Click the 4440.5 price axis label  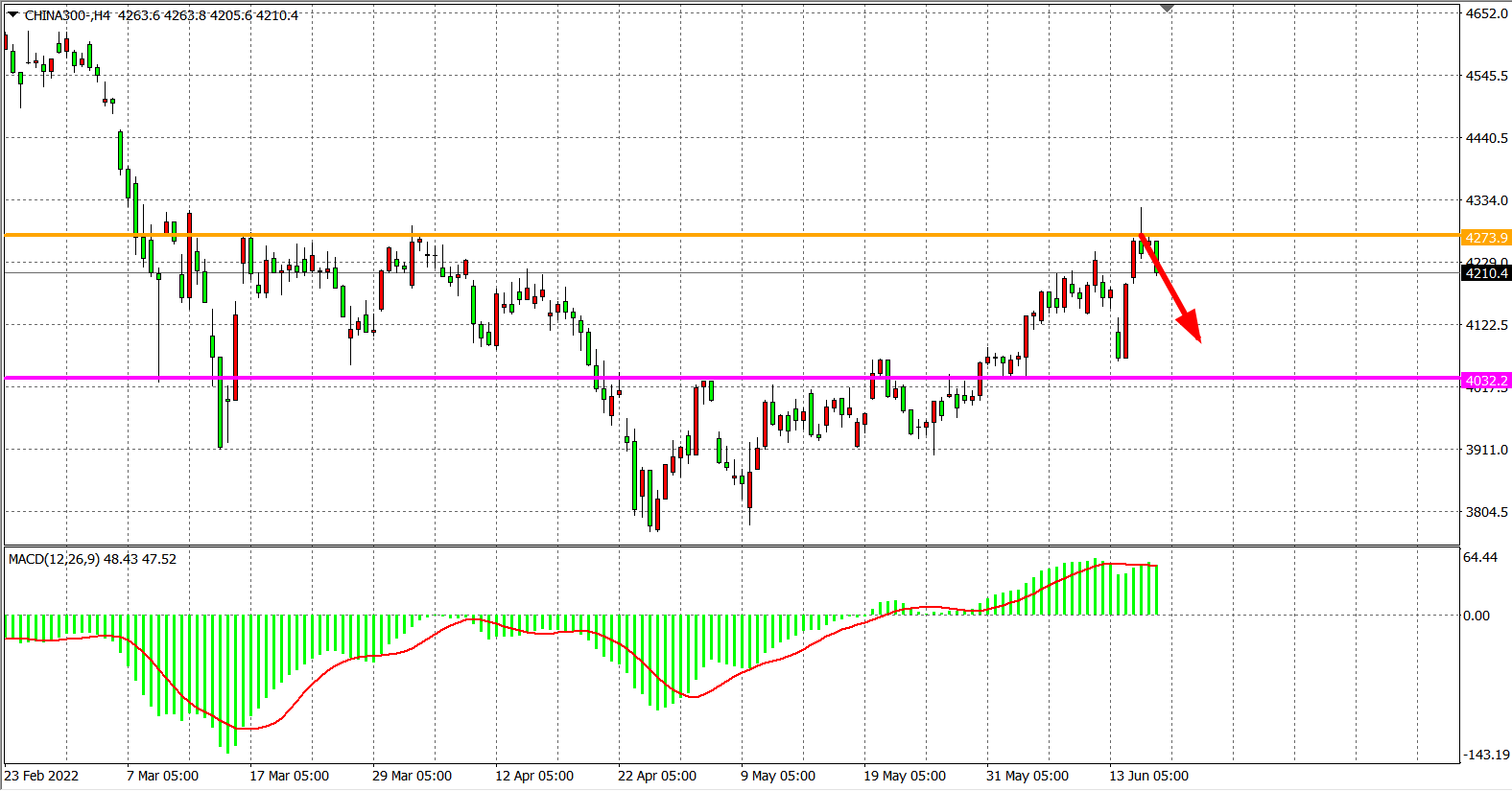1486,138
